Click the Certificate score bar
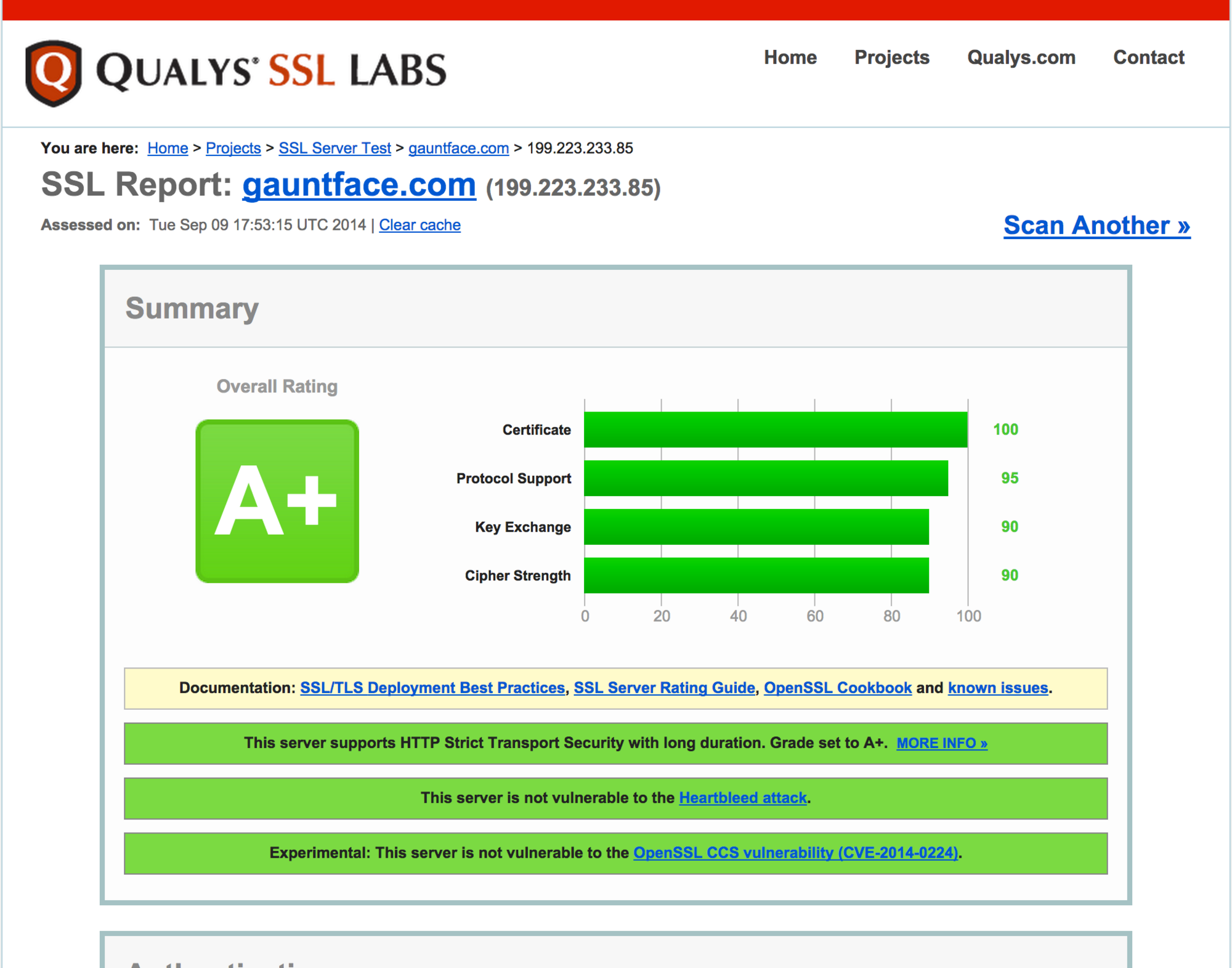This screenshot has width=1232, height=968. pos(776,429)
